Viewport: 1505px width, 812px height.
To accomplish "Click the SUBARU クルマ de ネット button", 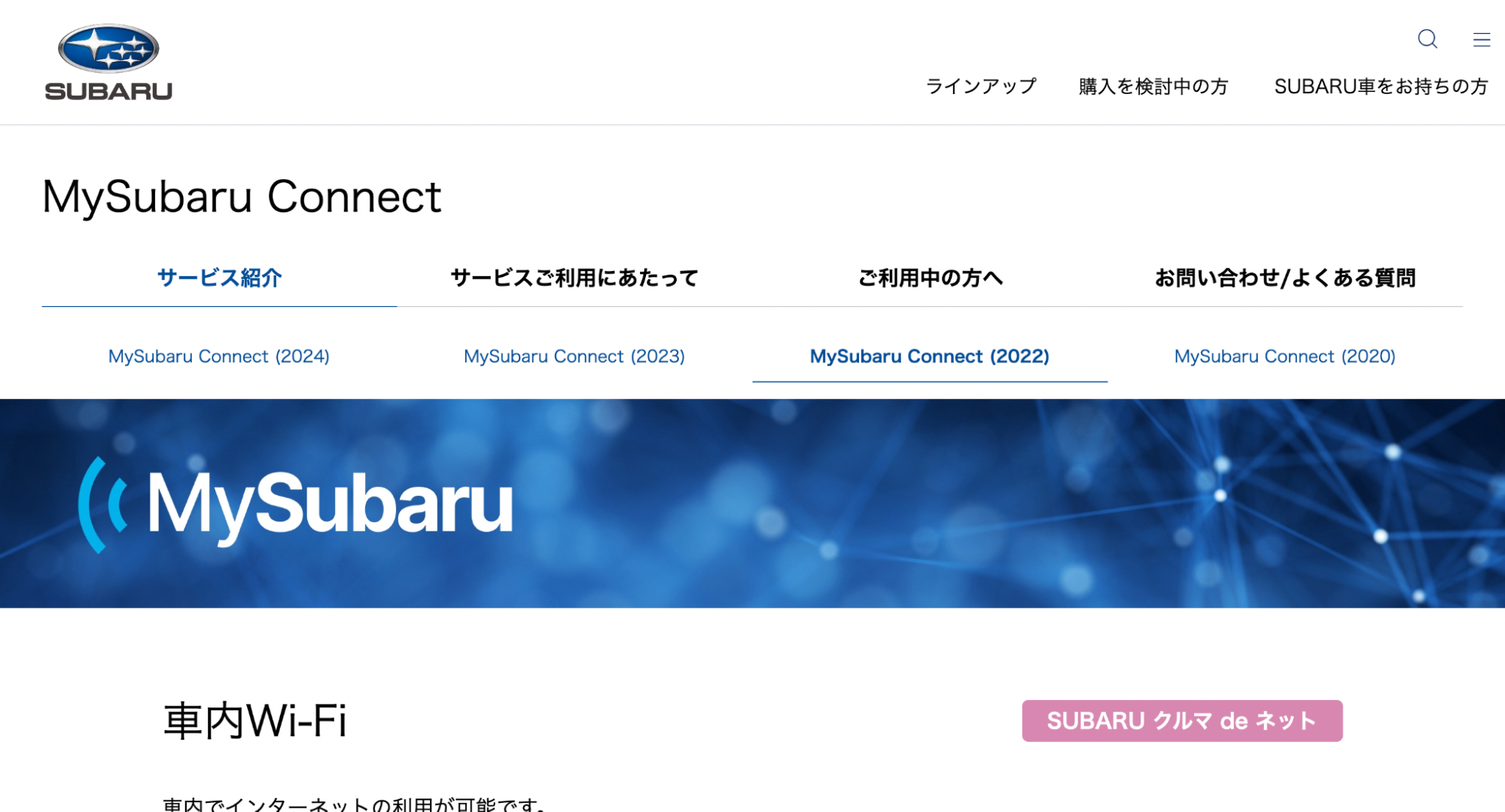I will point(1181,720).
